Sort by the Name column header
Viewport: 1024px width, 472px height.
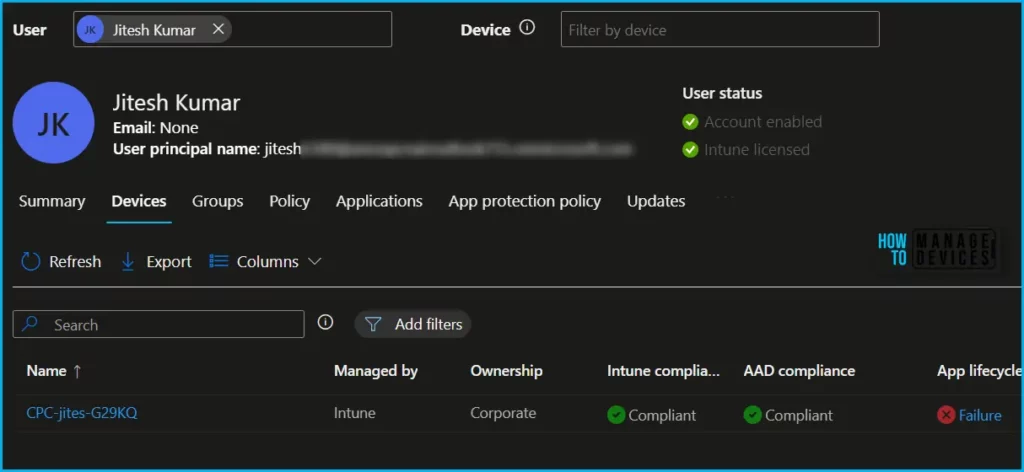coord(54,371)
